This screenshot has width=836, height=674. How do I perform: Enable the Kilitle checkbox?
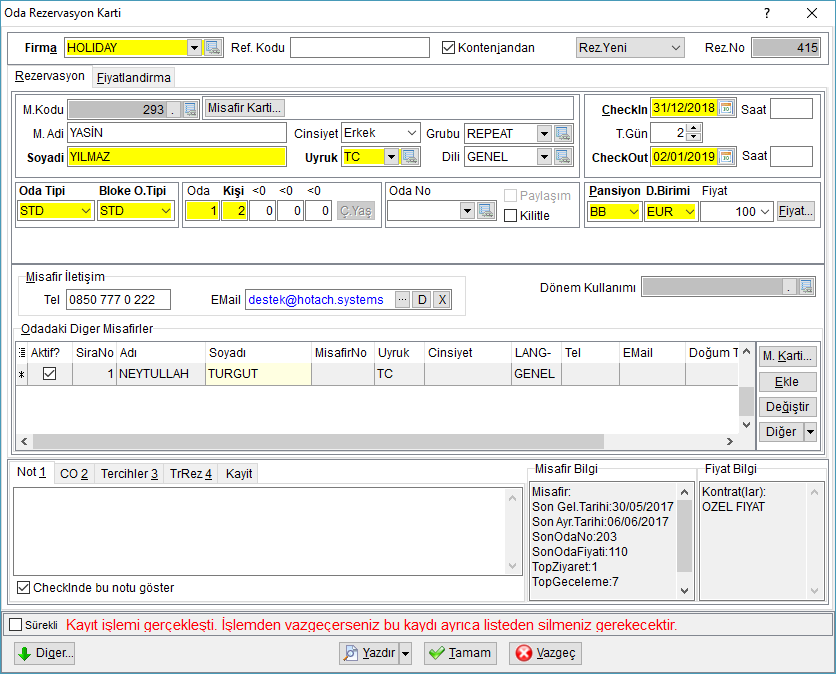point(510,215)
